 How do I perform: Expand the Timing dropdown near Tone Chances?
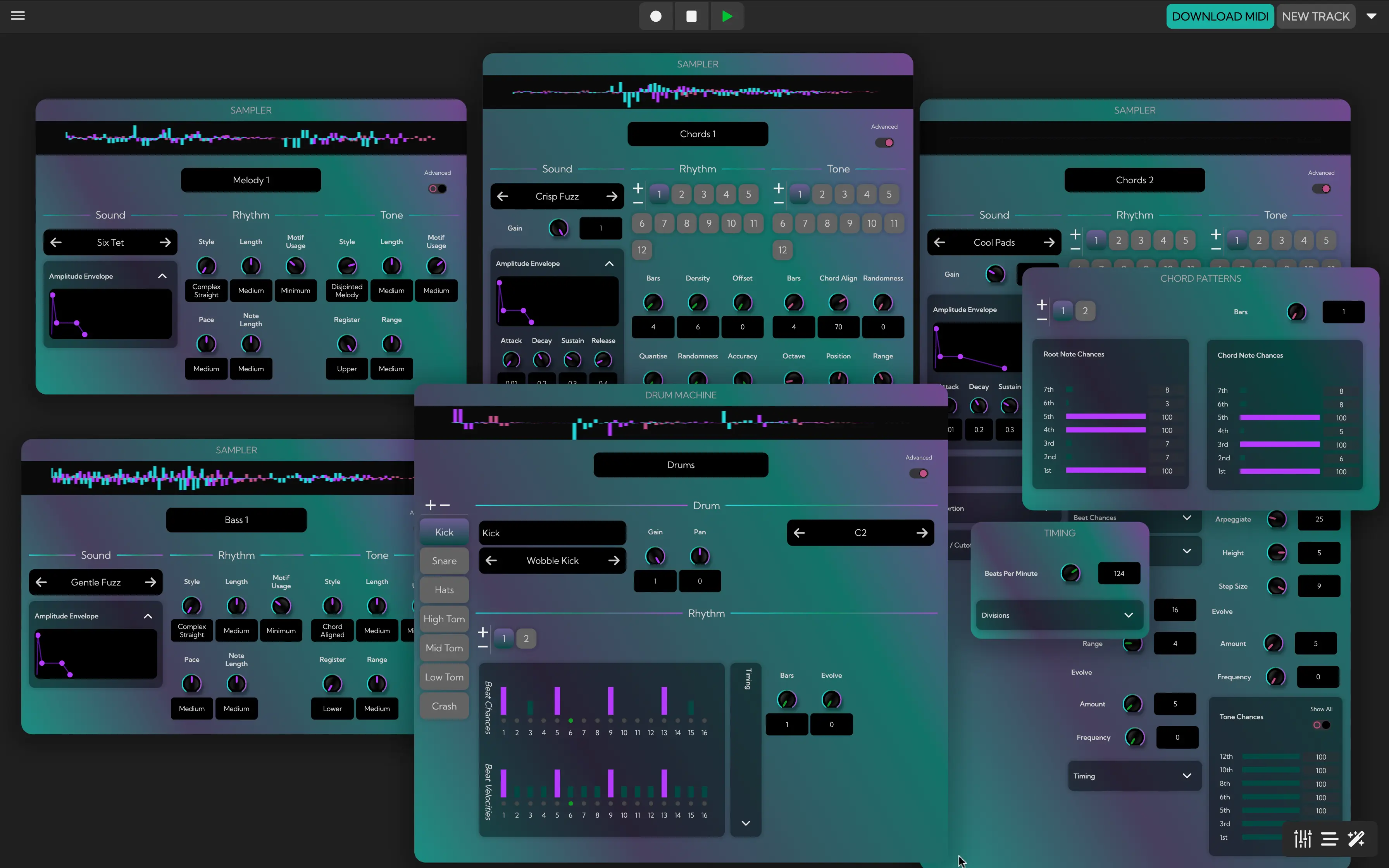point(1133,775)
